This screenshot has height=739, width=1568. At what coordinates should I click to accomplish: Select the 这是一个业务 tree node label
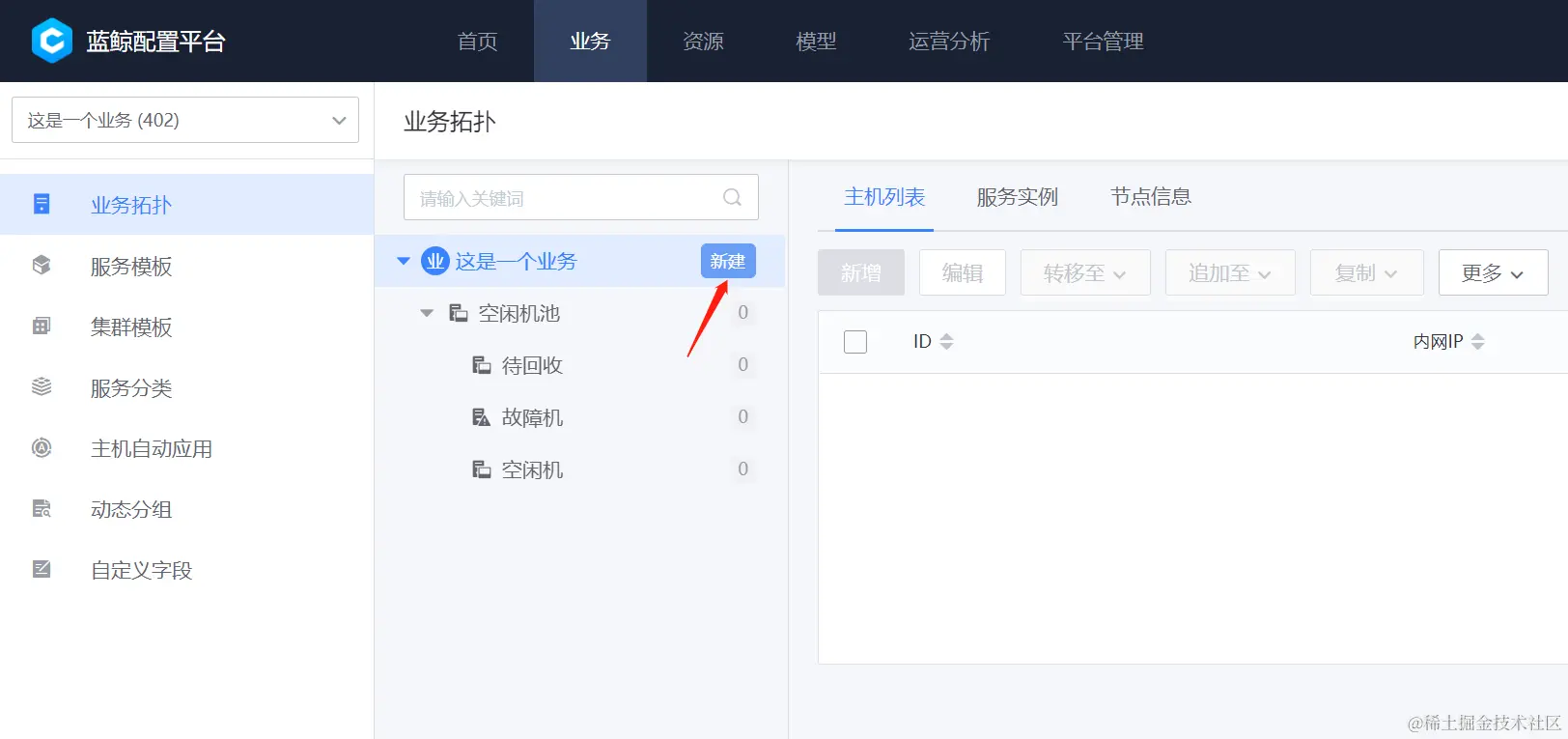coord(516,261)
